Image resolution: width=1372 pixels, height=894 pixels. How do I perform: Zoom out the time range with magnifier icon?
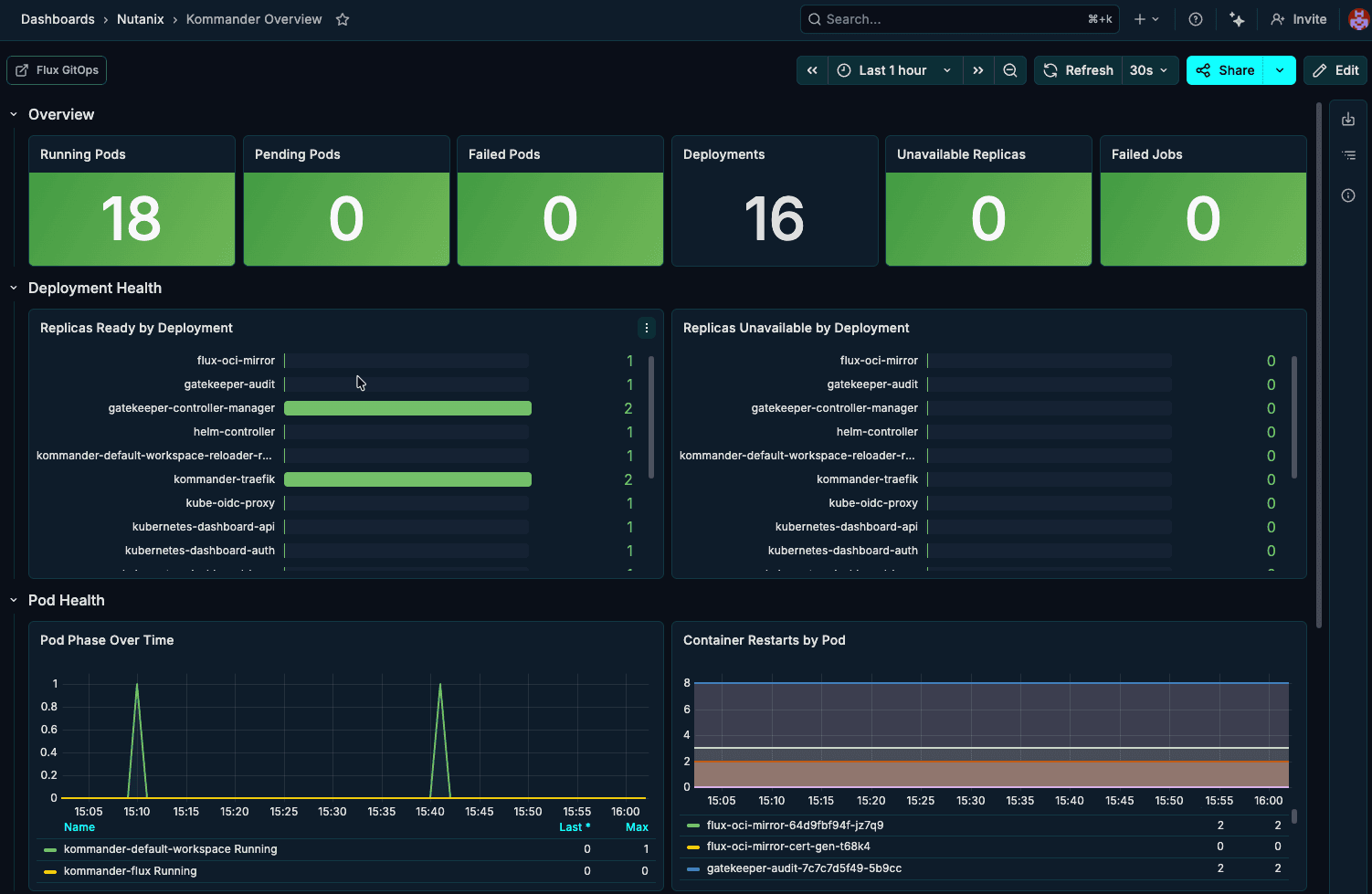(x=1010, y=69)
